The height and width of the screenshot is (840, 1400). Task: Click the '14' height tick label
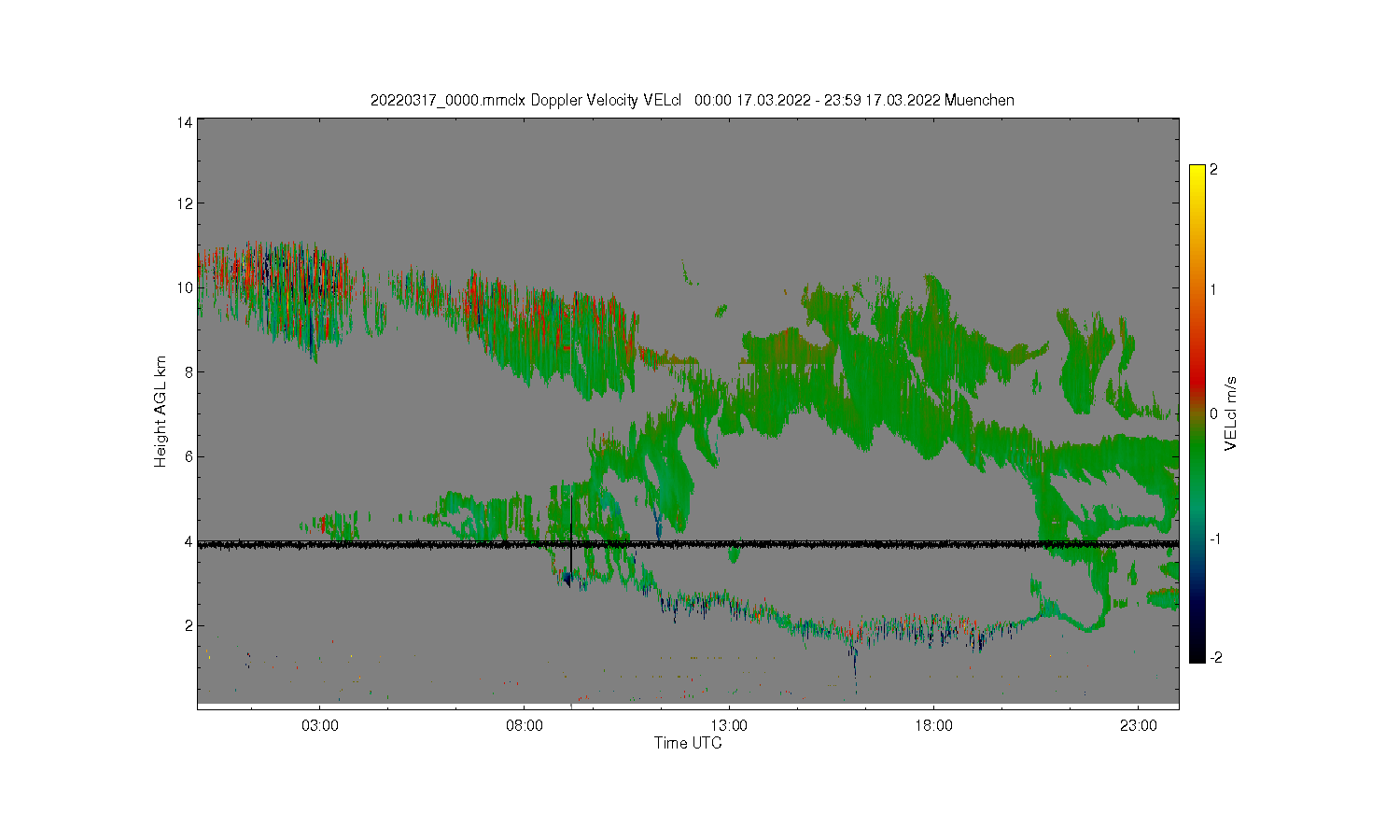(185, 122)
